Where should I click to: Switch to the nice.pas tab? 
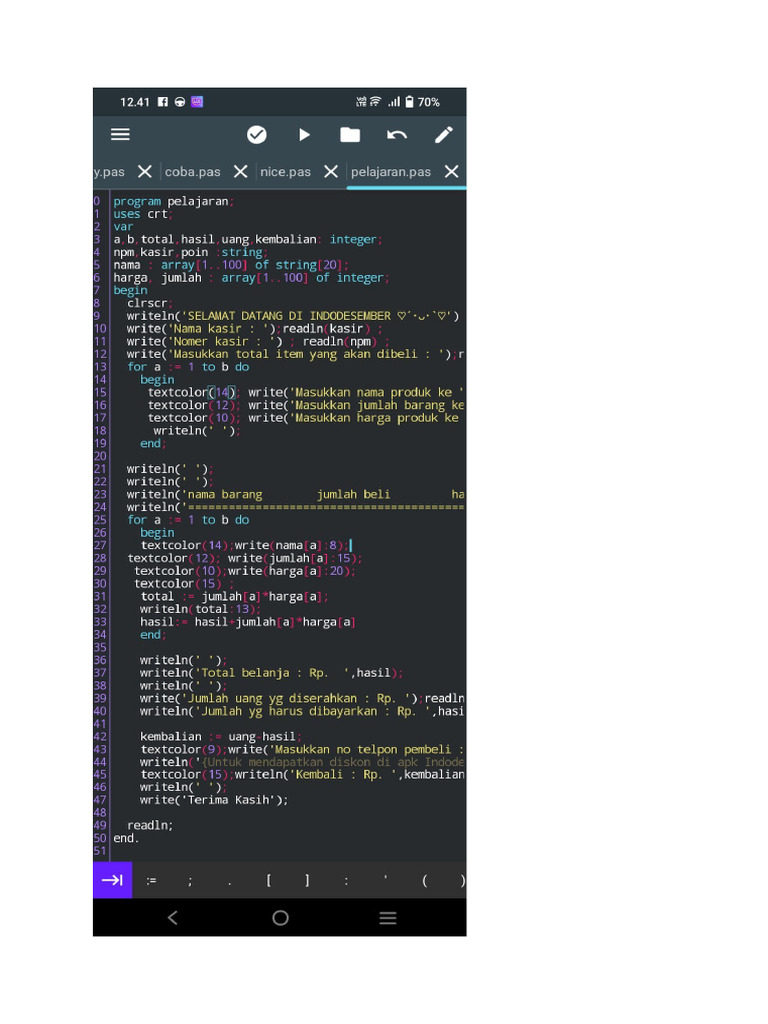click(x=285, y=172)
